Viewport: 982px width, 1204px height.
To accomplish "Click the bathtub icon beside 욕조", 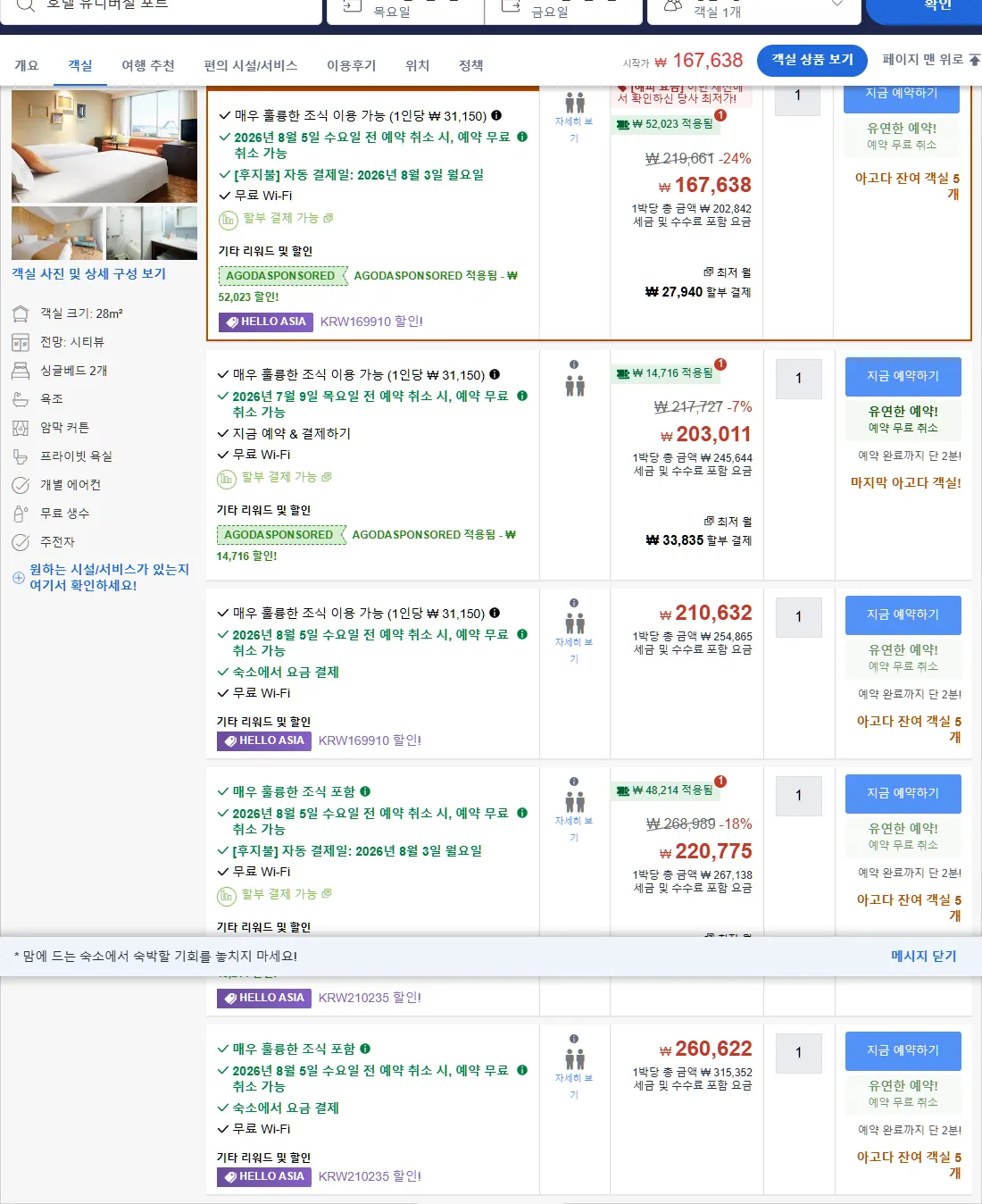I will 21,399.
